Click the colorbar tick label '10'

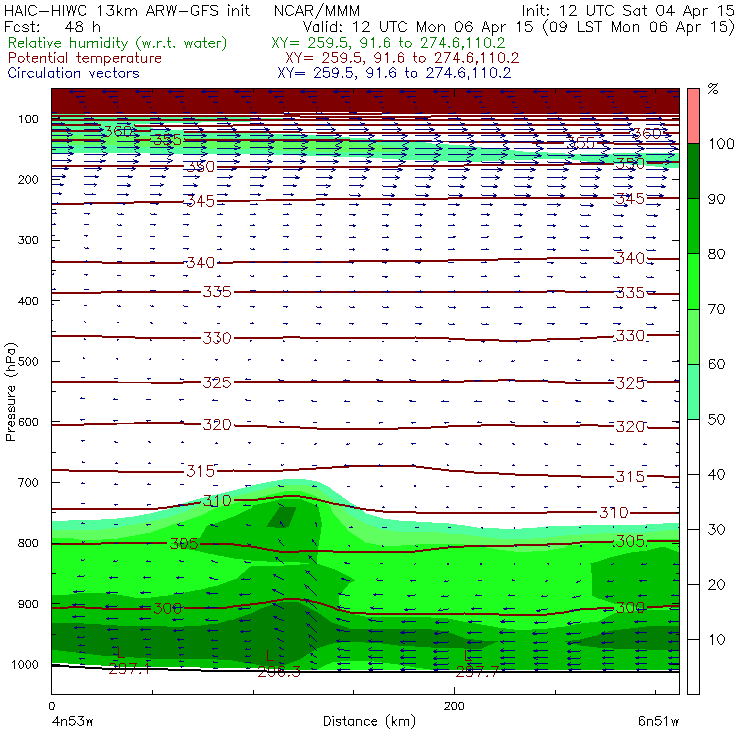tap(716, 640)
